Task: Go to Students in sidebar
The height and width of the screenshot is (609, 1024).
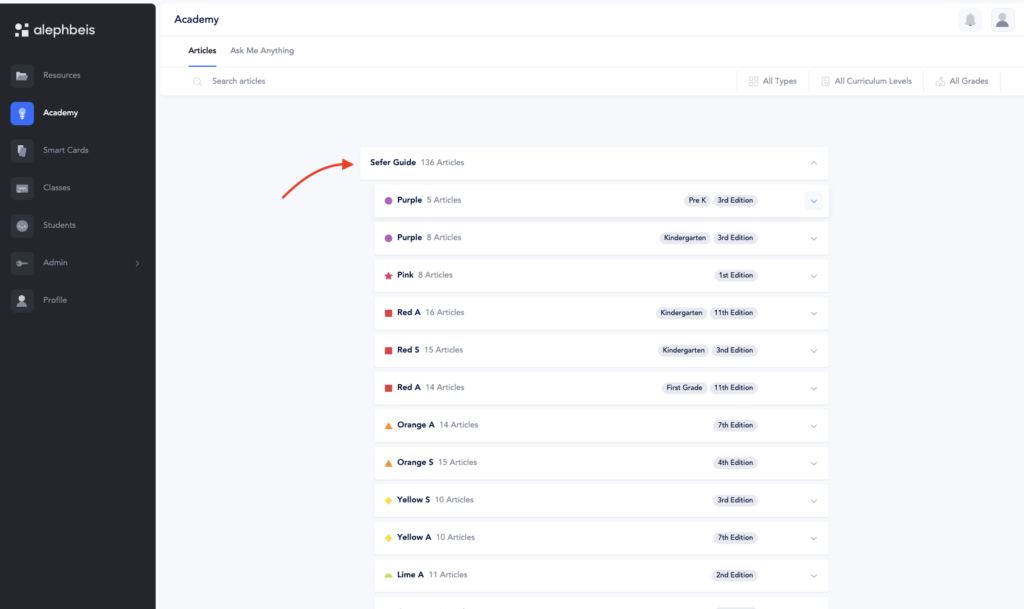Action: click(x=59, y=225)
